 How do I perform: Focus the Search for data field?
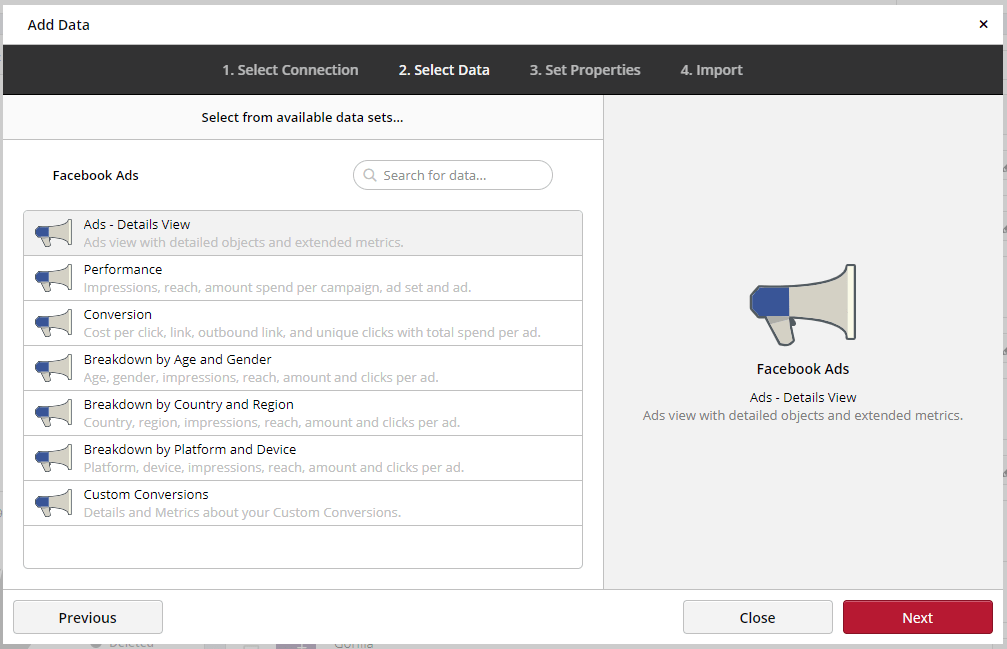[x=453, y=175]
